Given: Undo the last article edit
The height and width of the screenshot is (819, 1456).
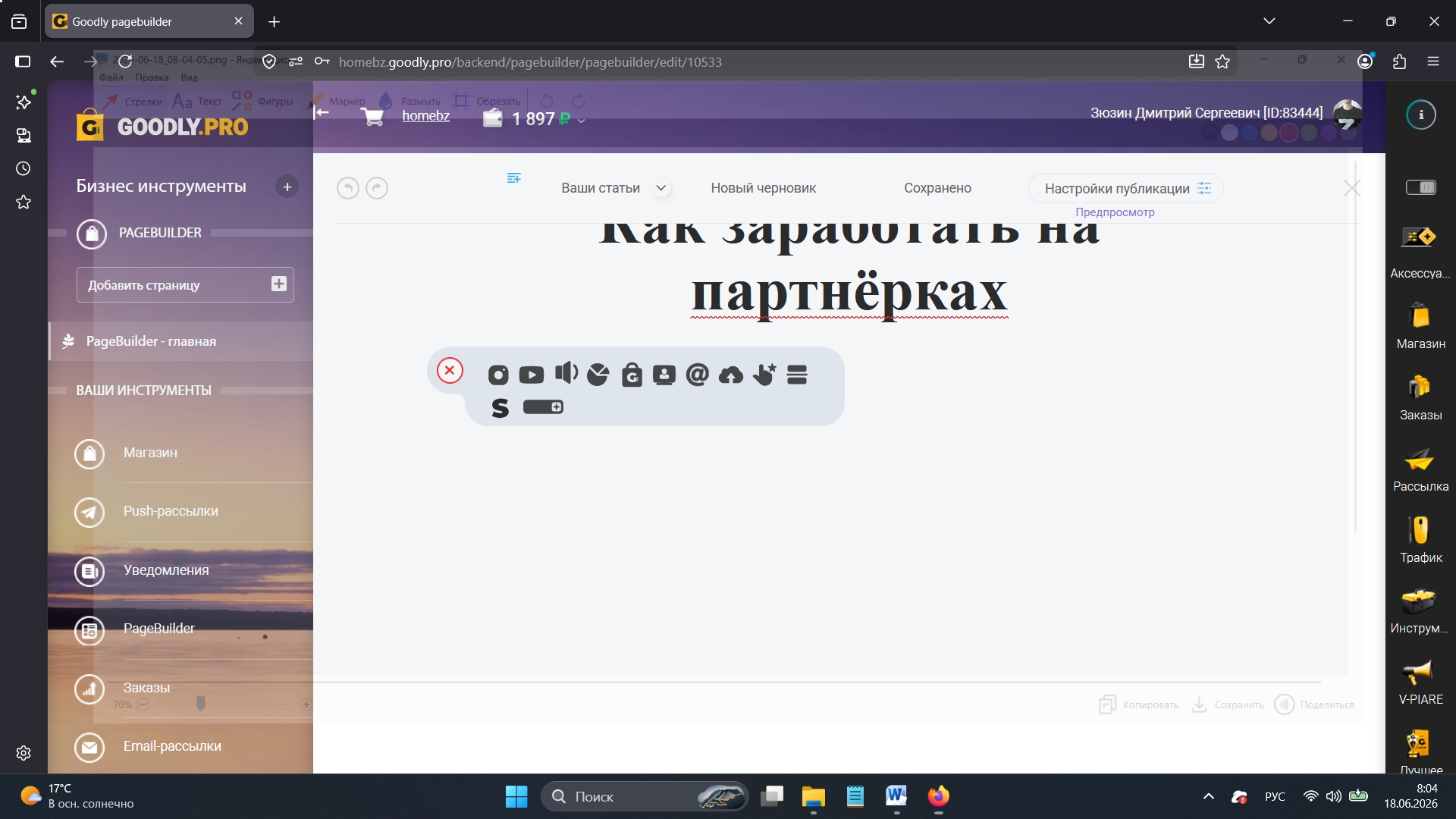Looking at the screenshot, I should [x=348, y=188].
